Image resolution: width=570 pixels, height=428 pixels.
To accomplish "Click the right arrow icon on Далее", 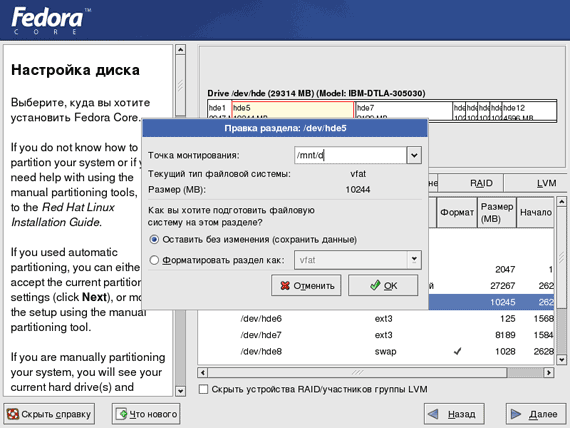I will pyautogui.click(x=515, y=414).
